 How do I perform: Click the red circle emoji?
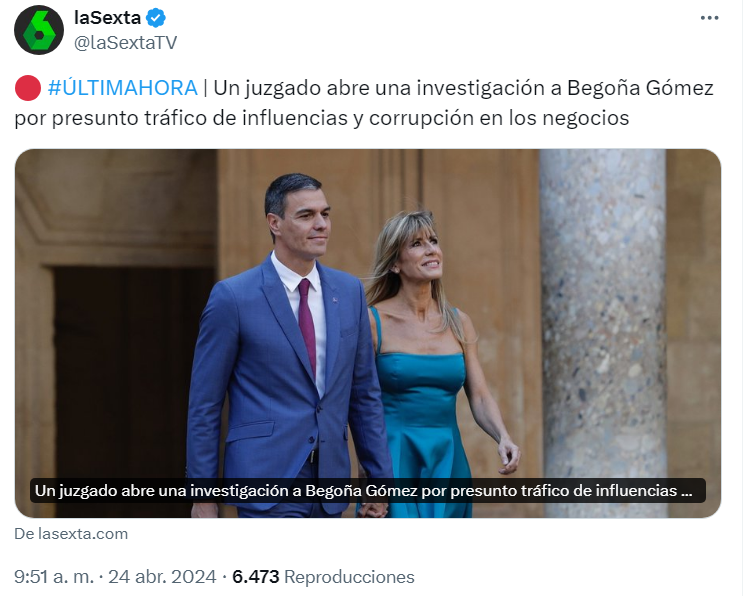[28, 88]
